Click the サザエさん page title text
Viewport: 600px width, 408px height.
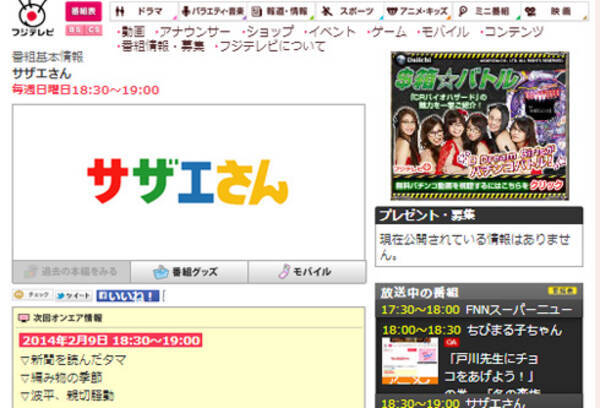tap(42, 73)
